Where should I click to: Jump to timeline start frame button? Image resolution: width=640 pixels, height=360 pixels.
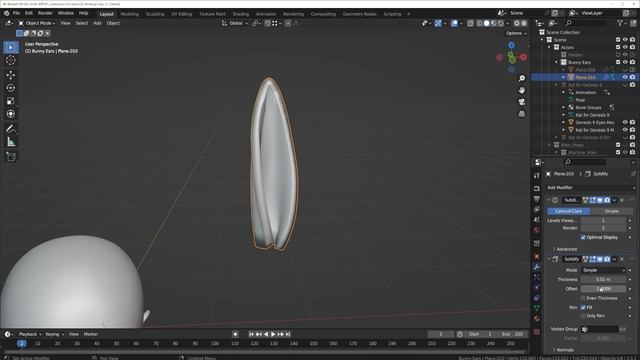pyautogui.click(x=251, y=334)
